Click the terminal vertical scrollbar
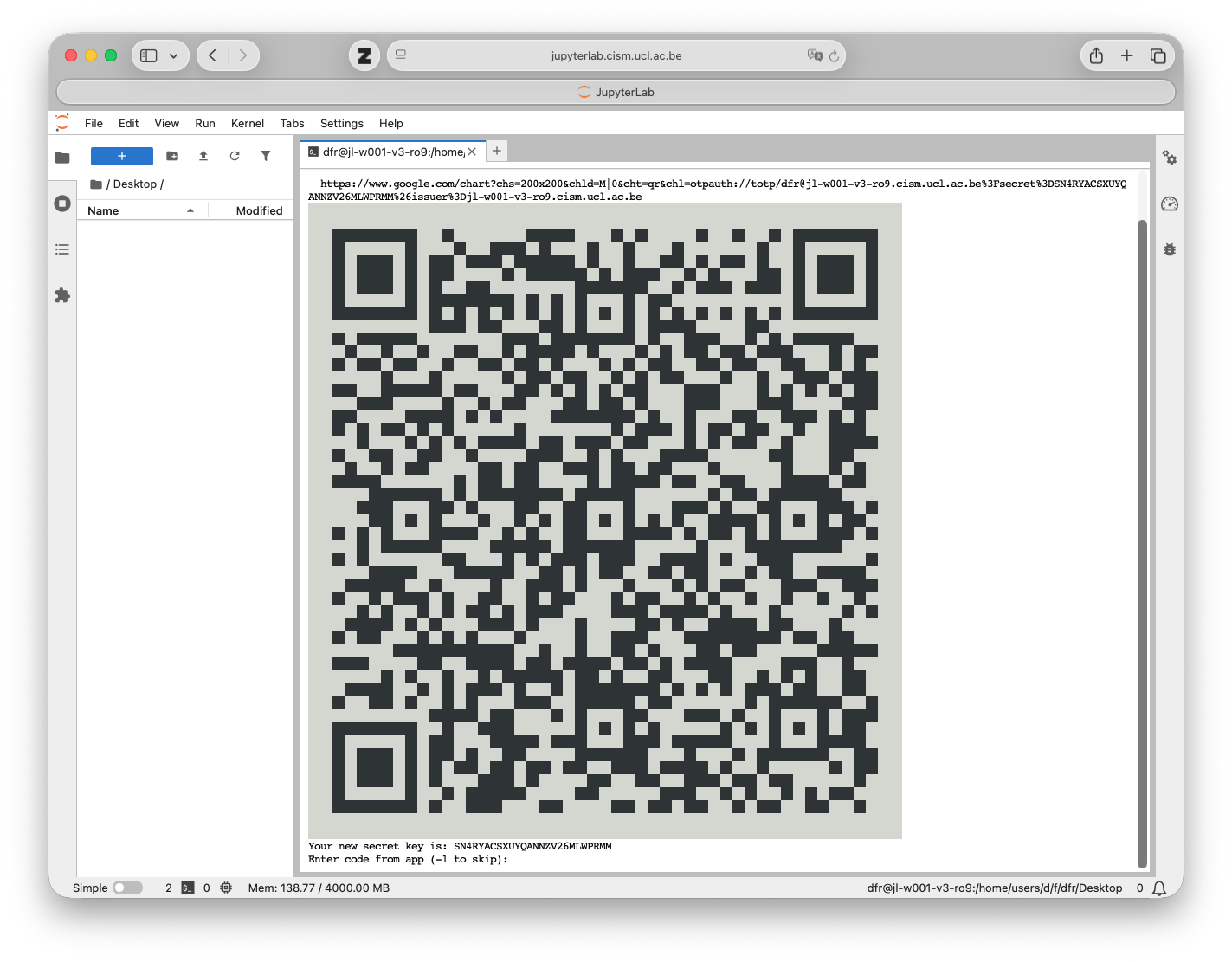Screen dimensions: 1232x962 pos(1142,543)
